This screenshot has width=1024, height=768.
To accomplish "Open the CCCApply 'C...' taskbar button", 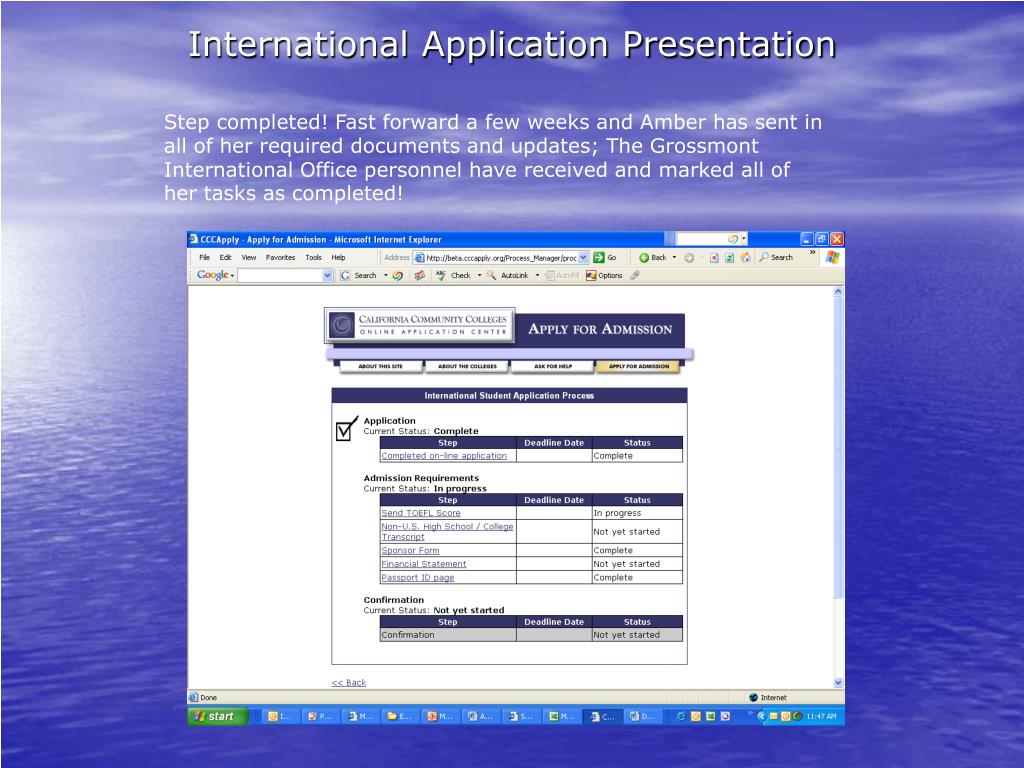I will pos(601,716).
